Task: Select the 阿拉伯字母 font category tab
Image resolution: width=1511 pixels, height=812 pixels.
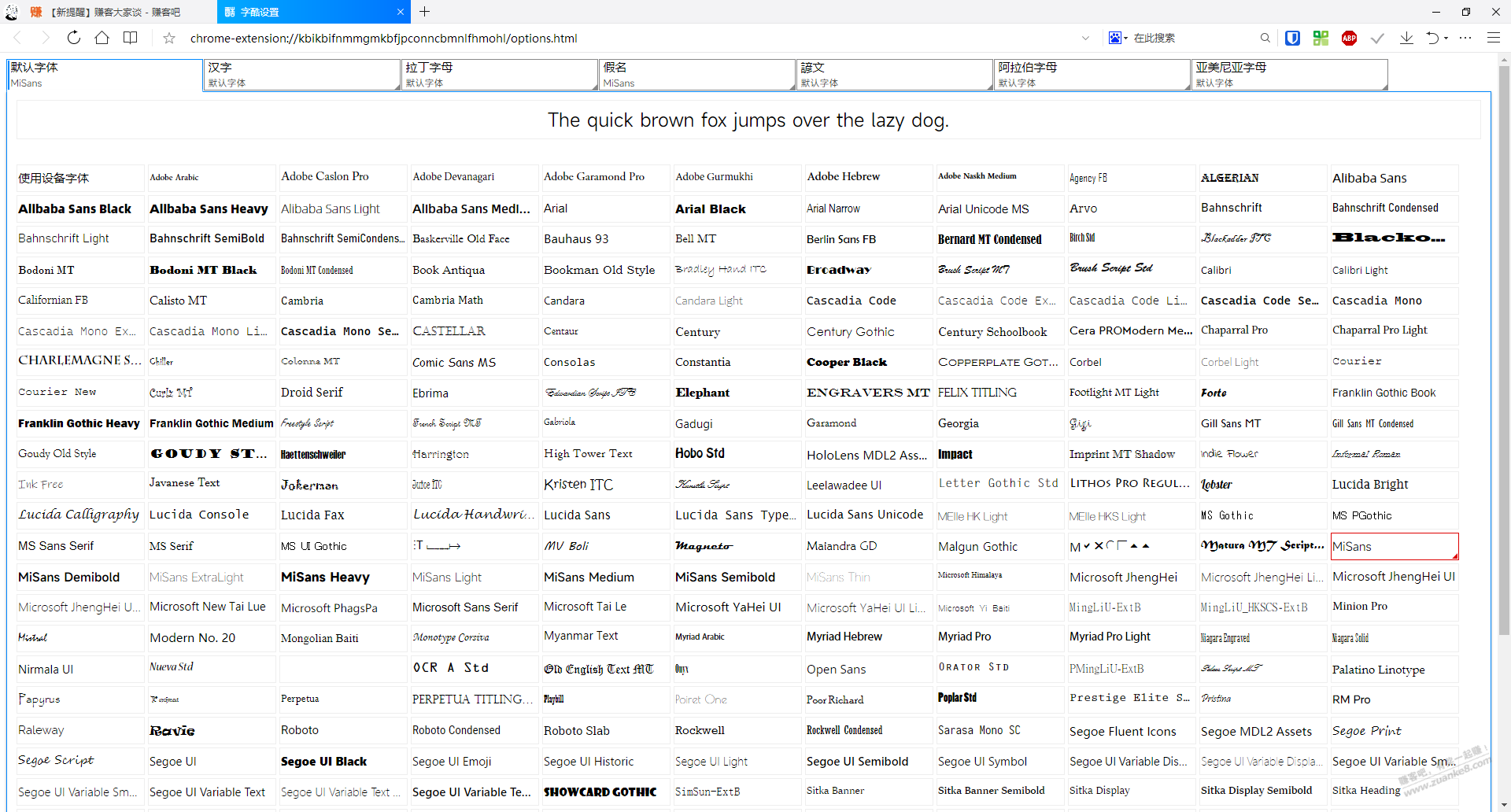Action: (x=1092, y=75)
